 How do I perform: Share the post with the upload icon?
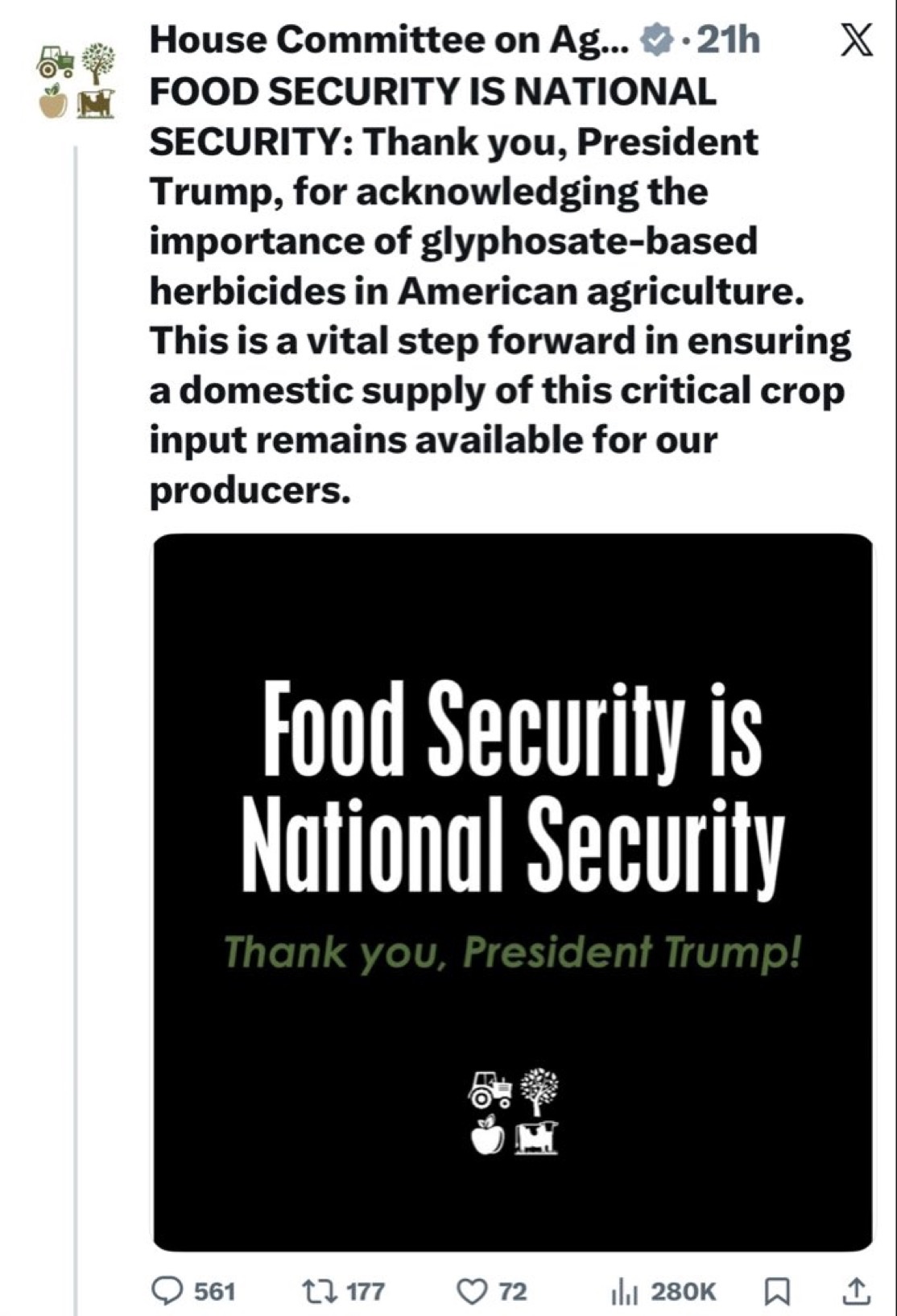855,1291
